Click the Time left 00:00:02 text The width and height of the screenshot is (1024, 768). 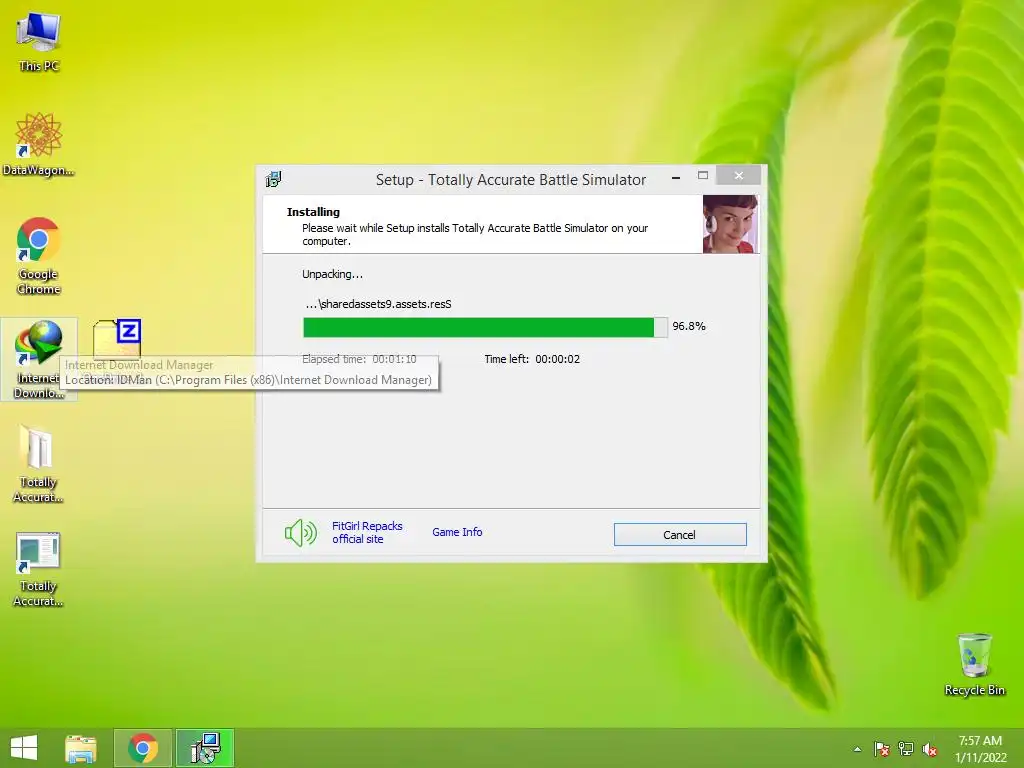pos(532,359)
